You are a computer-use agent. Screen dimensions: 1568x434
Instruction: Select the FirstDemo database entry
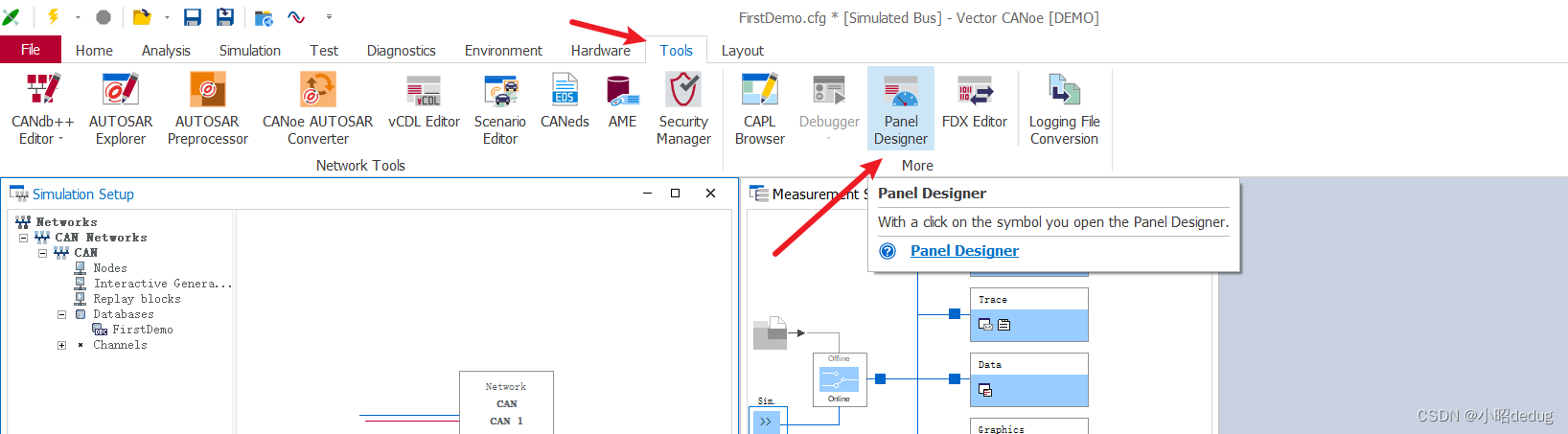coord(143,330)
